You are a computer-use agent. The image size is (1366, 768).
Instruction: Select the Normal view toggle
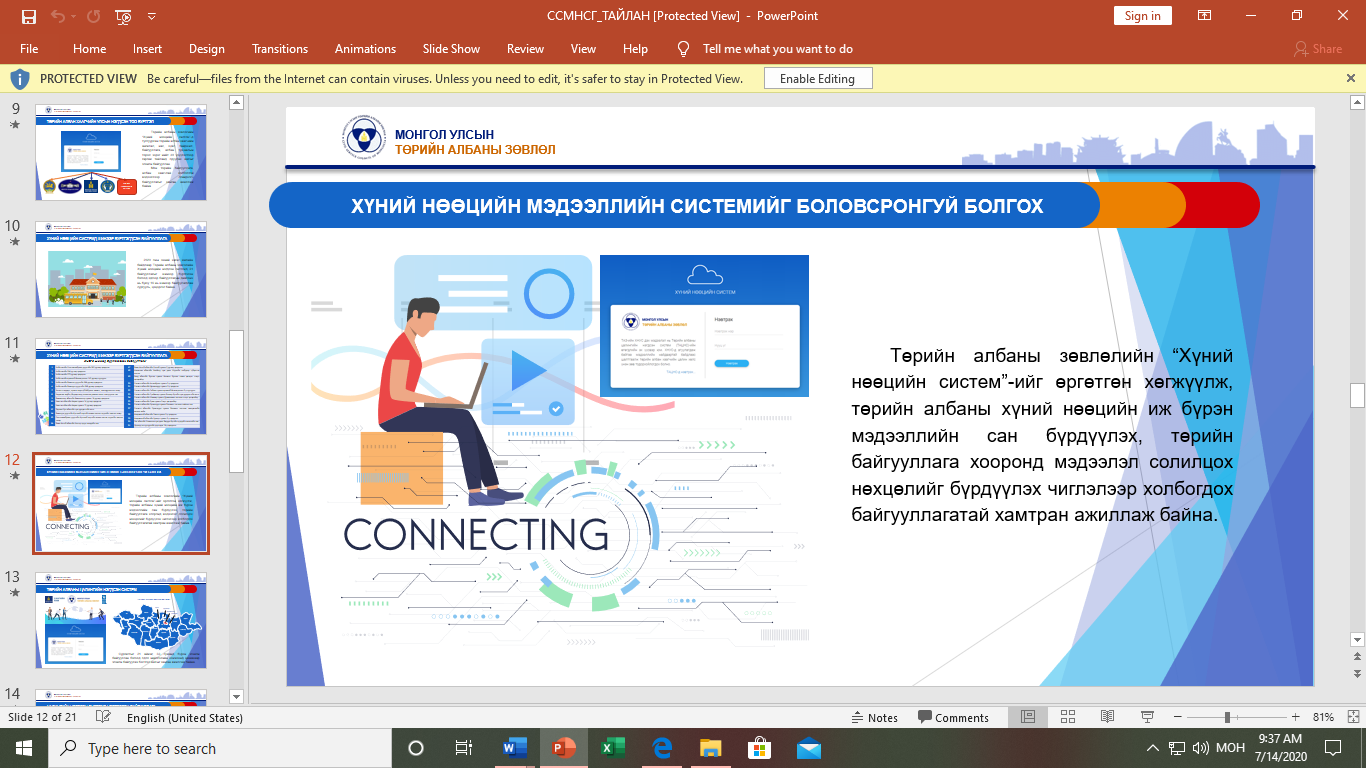click(x=1027, y=717)
